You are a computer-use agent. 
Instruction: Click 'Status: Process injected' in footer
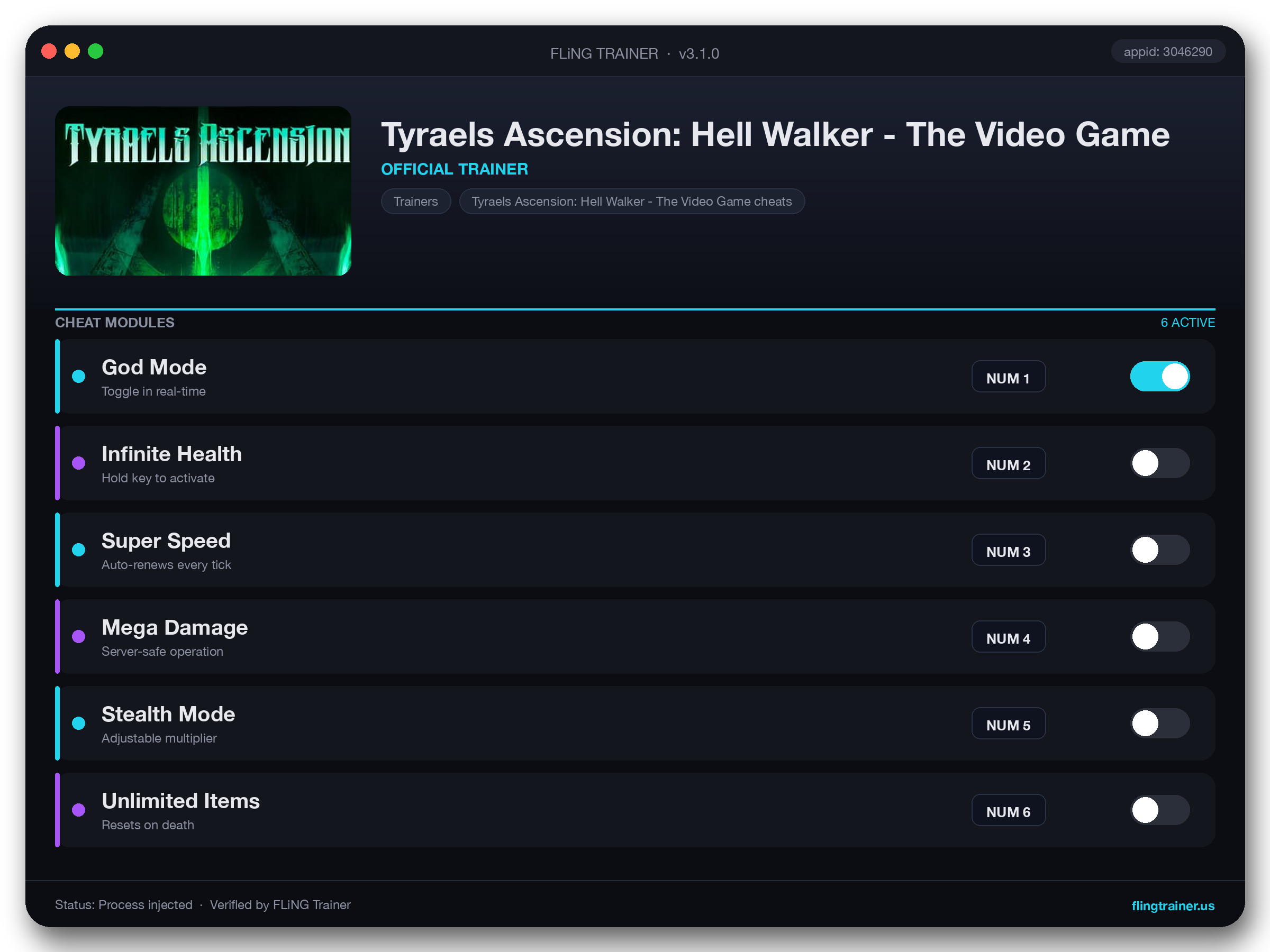123,905
